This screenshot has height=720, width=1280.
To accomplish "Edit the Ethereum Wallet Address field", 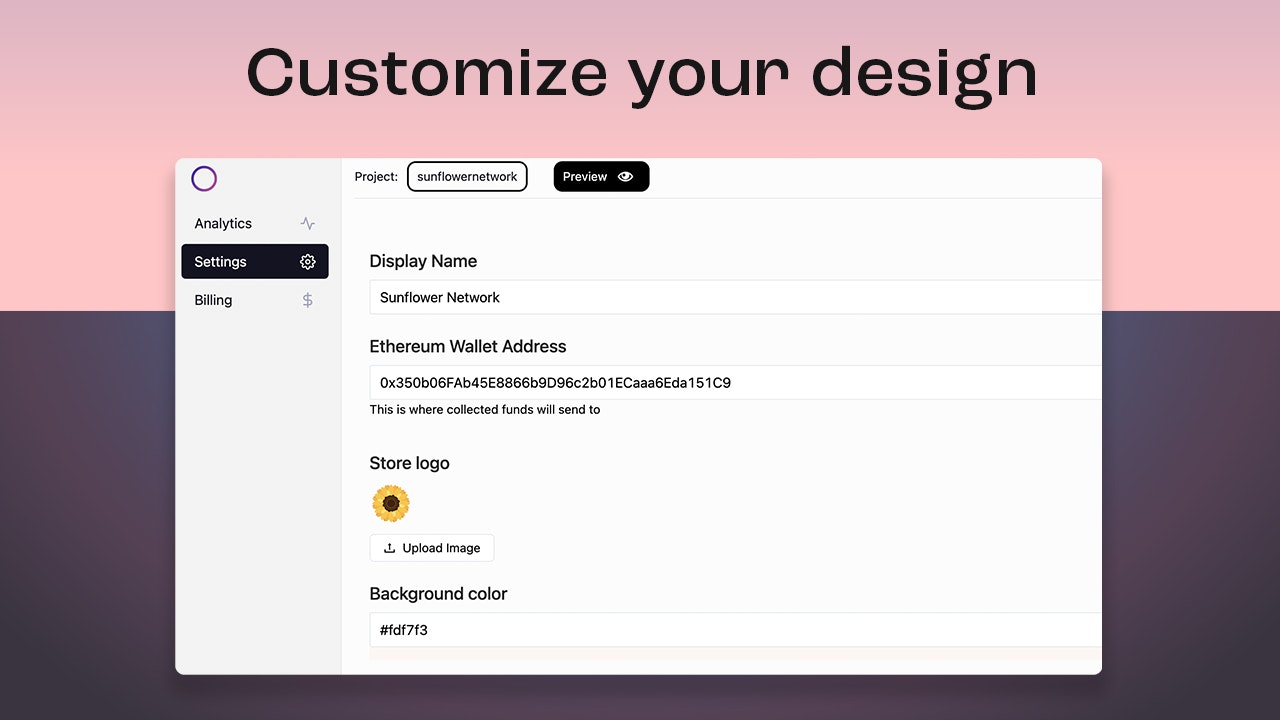I will click(x=735, y=382).
